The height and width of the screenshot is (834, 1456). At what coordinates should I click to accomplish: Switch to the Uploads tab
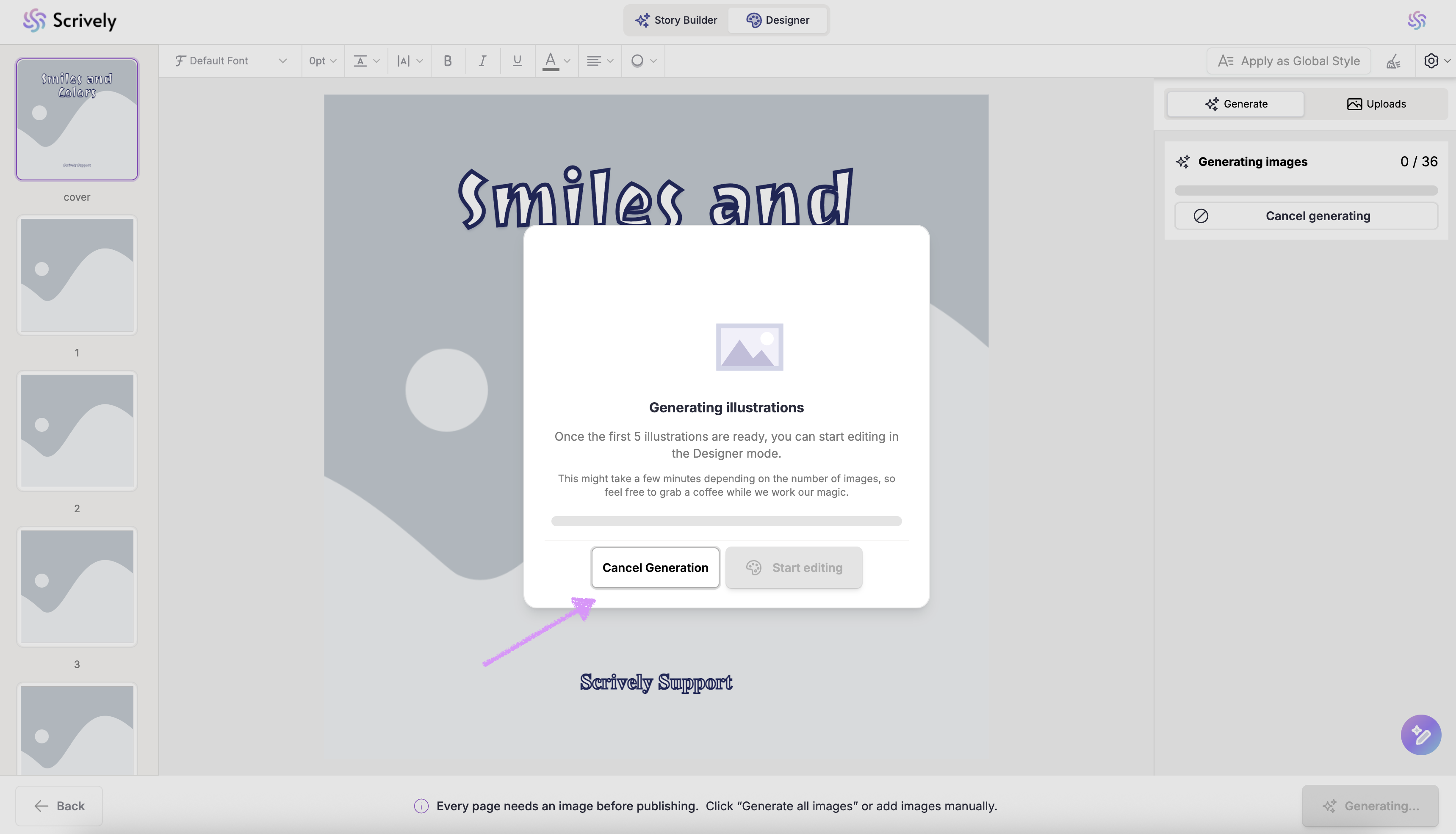tap(1376, 104)
